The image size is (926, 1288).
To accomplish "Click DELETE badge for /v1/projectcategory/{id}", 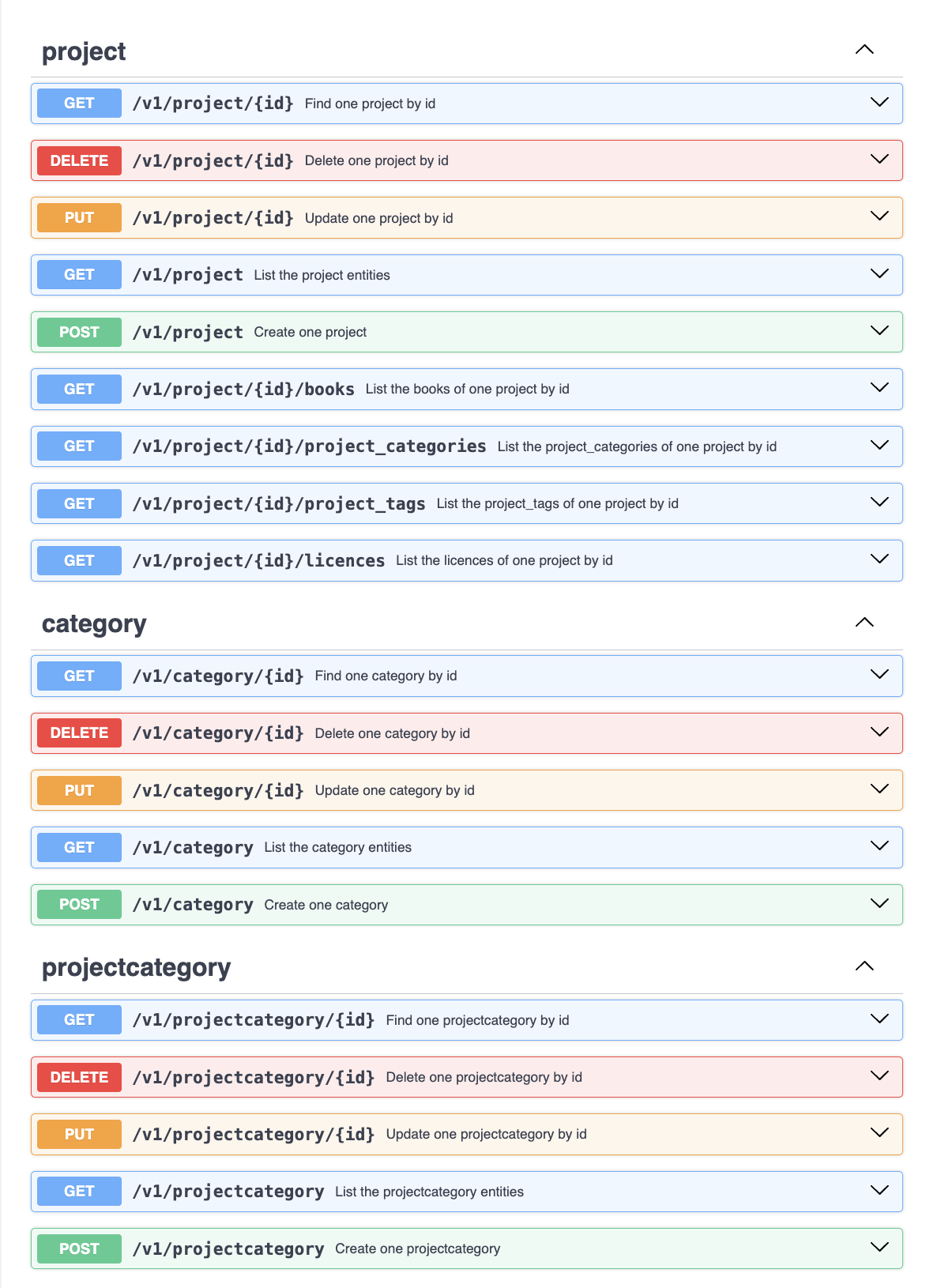I will pyautogui.click(x=79, y=1077).
